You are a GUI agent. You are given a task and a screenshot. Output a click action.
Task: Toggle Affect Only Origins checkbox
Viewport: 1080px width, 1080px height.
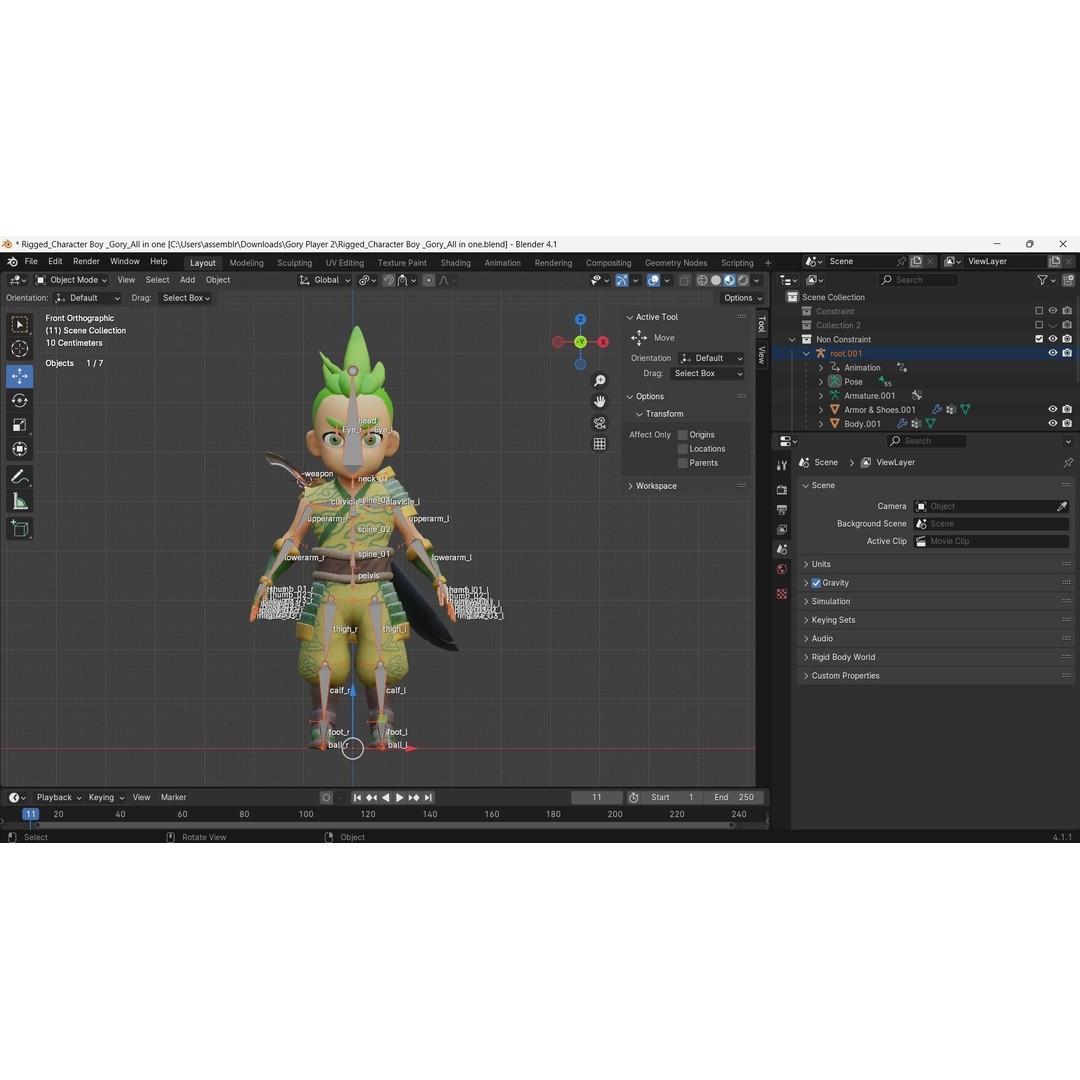pos(683,435)
